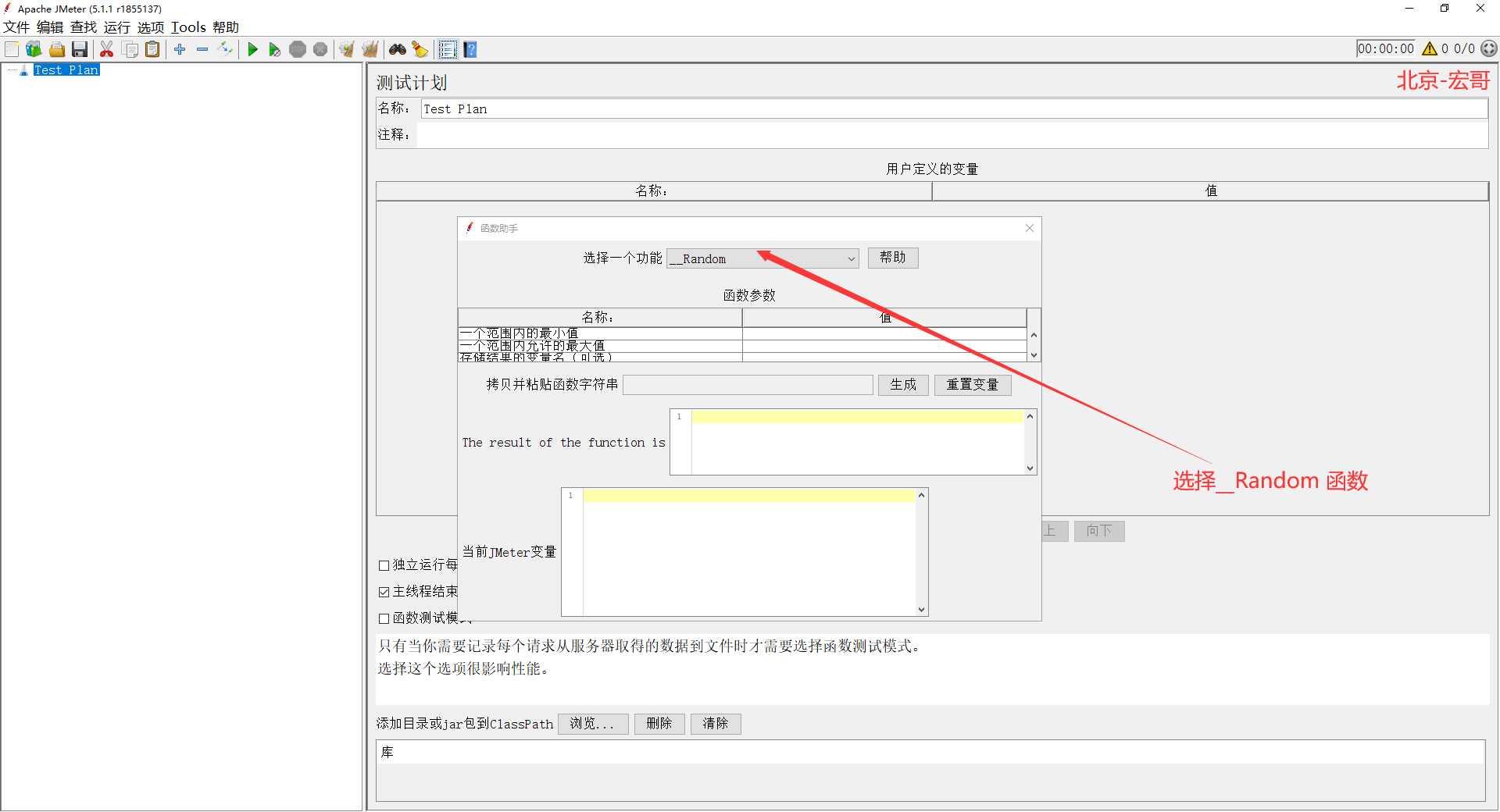Click the 名称 Test Plan input field
This screenshot has width=1500, height=812.
click(x=954, y=109)
